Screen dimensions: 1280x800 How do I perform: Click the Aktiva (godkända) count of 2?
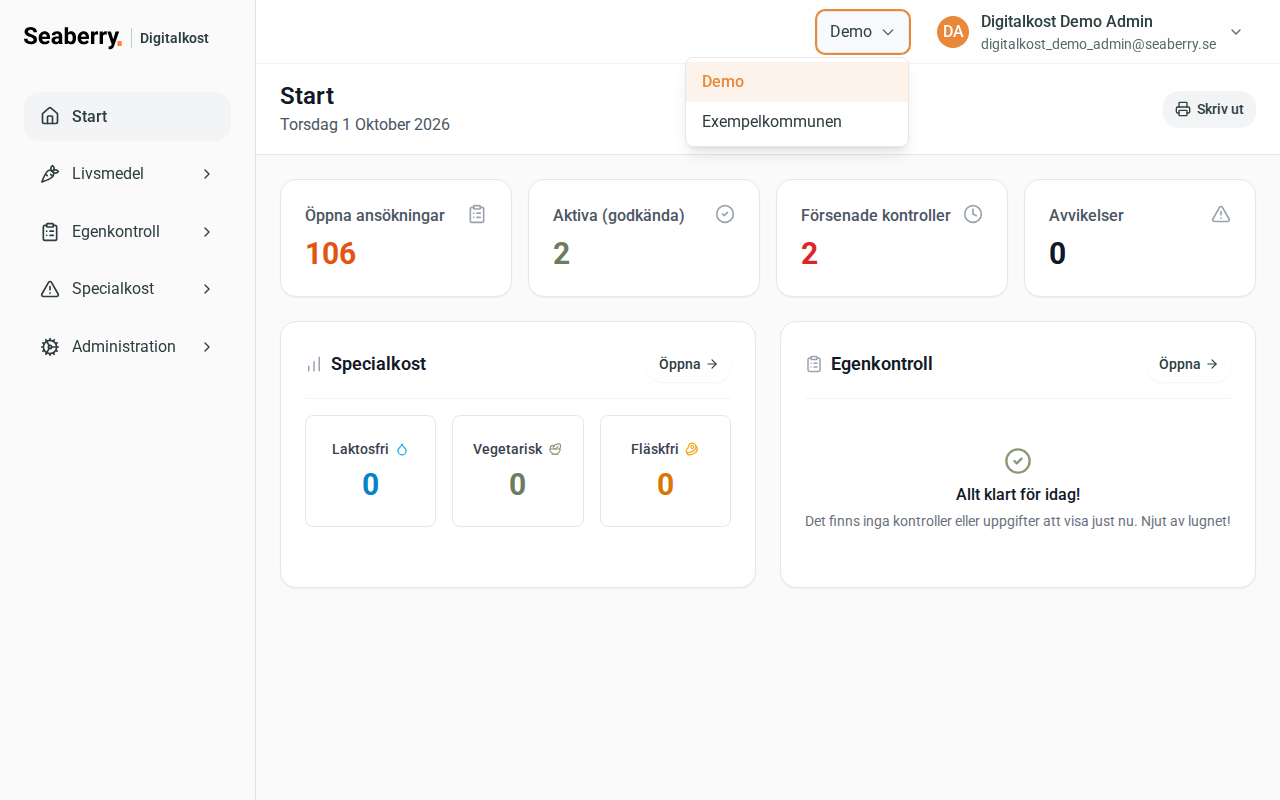(x=562, y=254)
